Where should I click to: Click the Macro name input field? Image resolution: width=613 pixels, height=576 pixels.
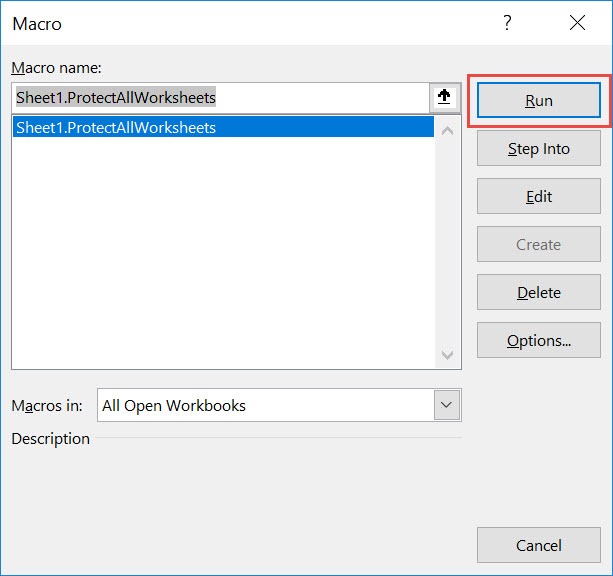coord(220,98)
